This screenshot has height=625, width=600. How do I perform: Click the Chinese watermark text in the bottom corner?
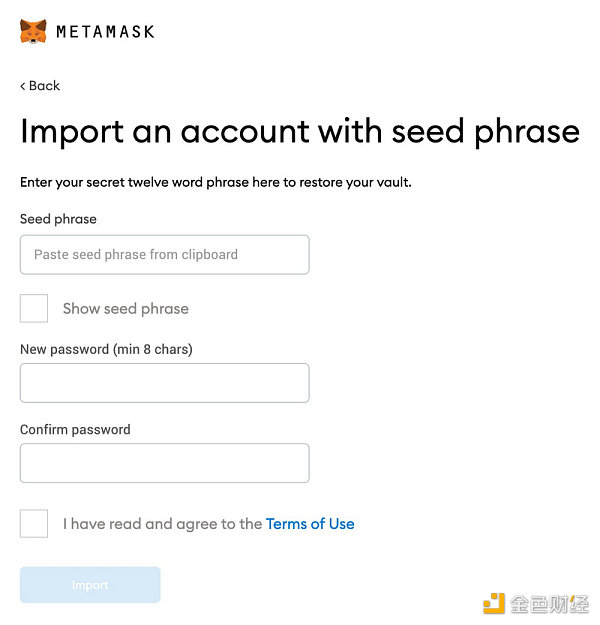click(x=549, y=604)
